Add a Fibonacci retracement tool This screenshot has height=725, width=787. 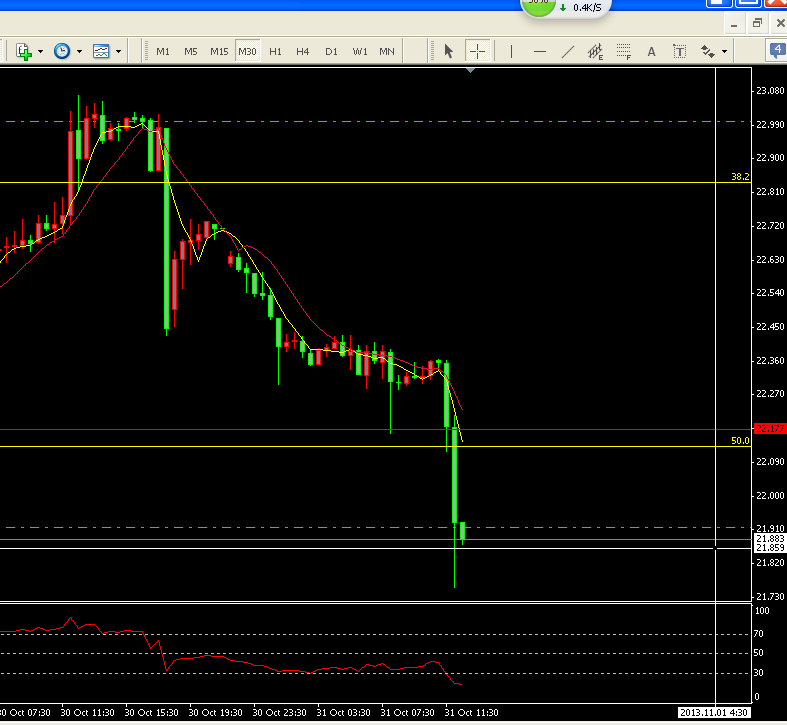(625, 51)
